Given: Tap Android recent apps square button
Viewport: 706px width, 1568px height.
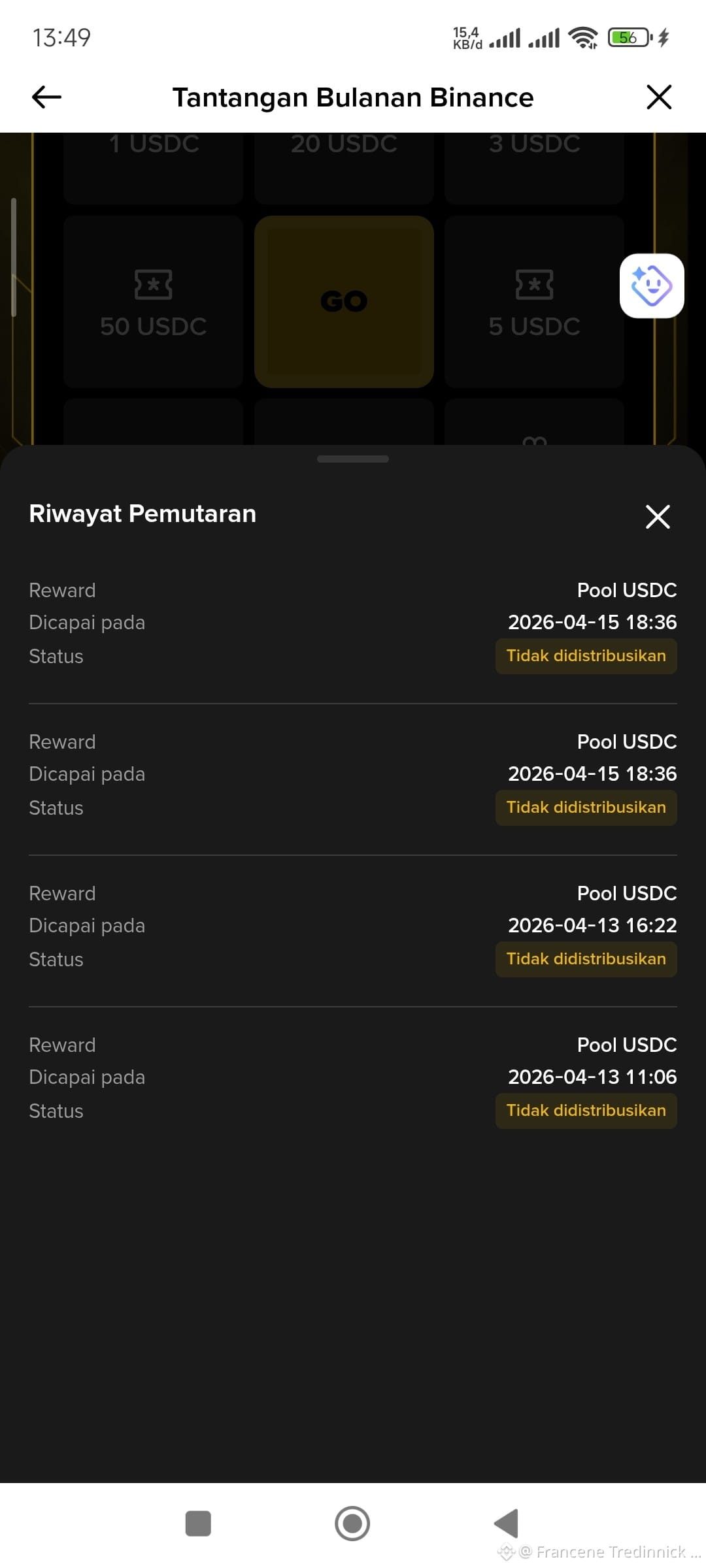Looking at the screenshot, I should click(198, 1524).
